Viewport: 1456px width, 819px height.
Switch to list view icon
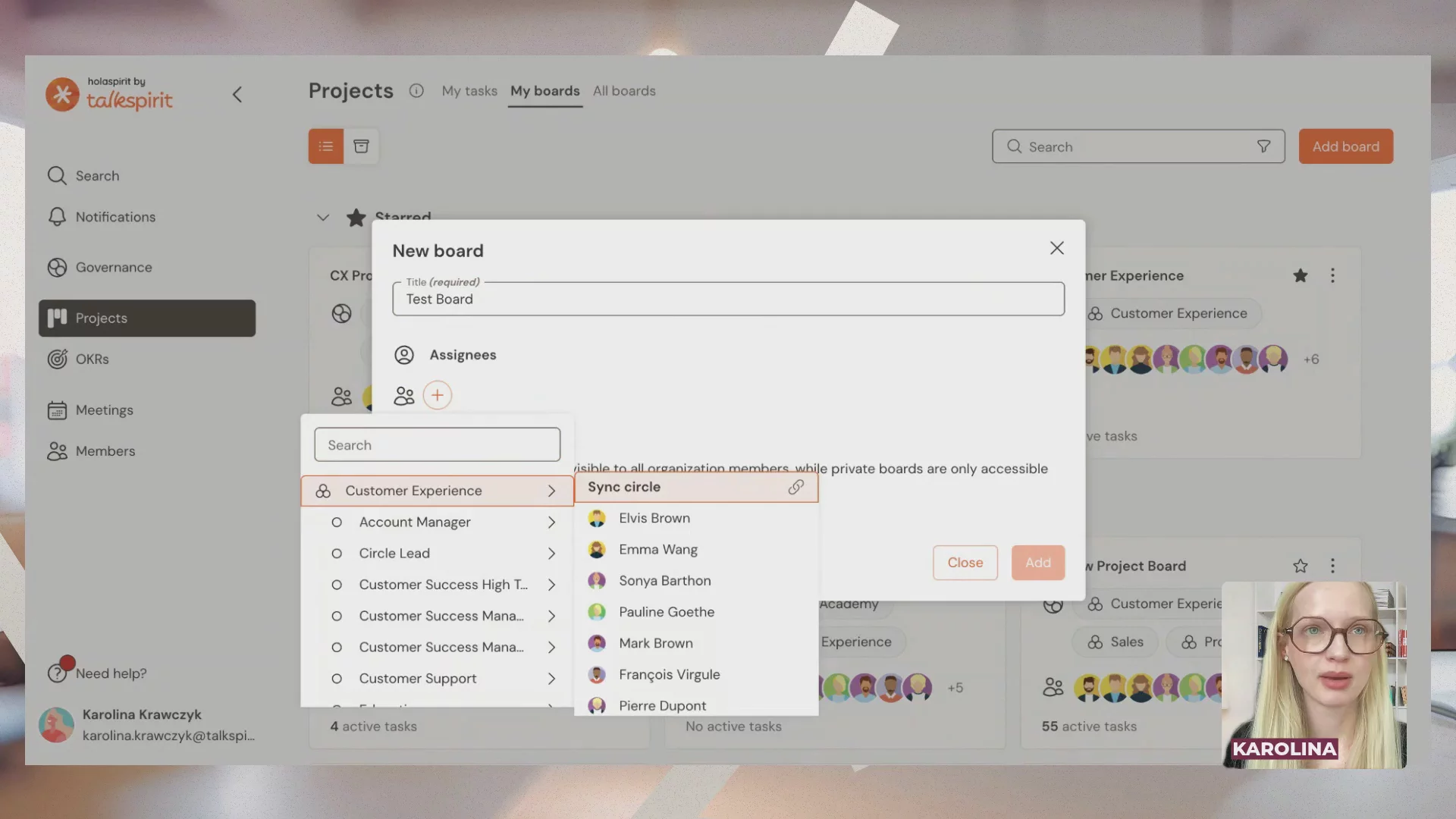[x=326, y=146]
